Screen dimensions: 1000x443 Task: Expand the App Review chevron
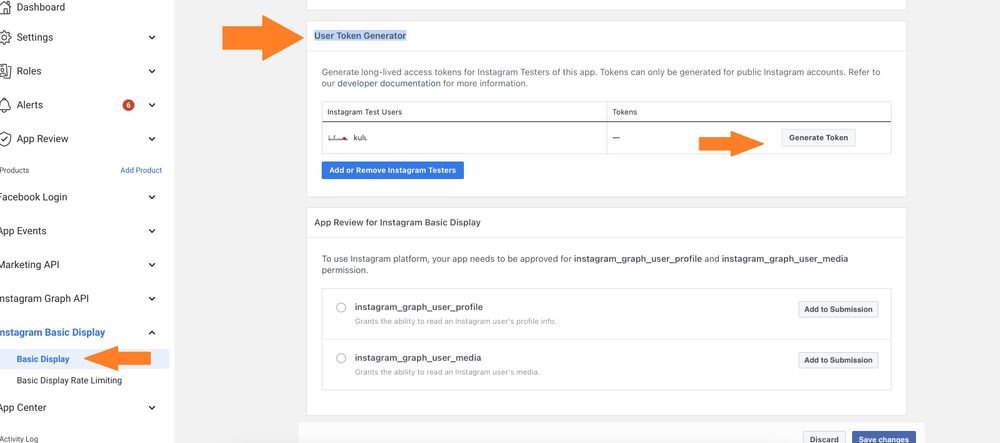pos(152,139)
